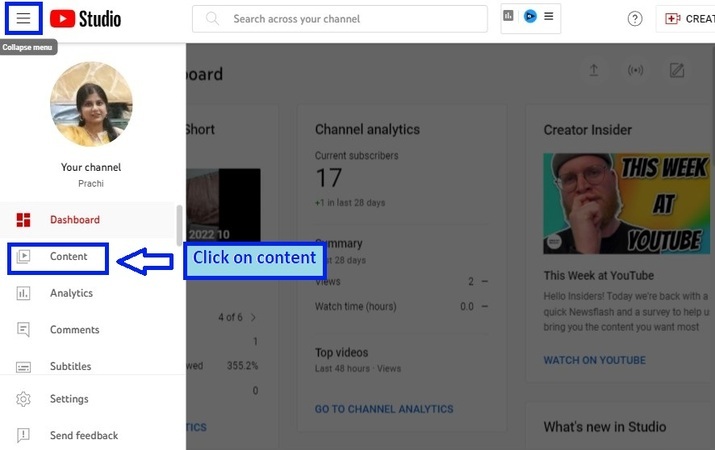Click the Your channel label

coord(91,167)
